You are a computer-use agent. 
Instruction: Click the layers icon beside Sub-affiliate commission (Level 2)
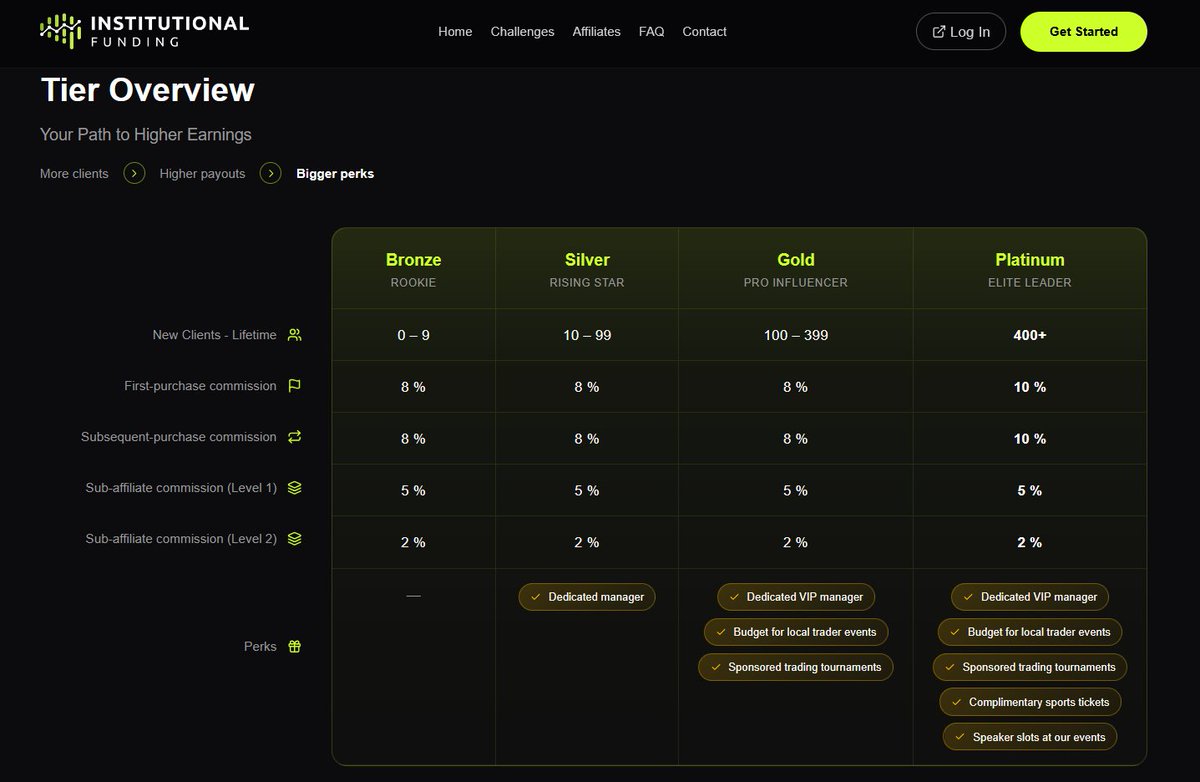[294, 539]
